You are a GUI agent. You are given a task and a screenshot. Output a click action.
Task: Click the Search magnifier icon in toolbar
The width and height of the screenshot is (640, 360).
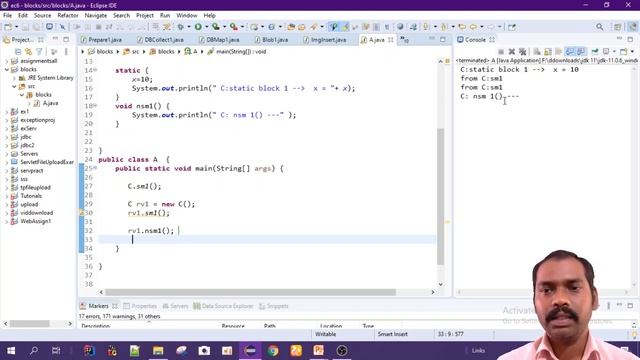click(x=600, y=27)
